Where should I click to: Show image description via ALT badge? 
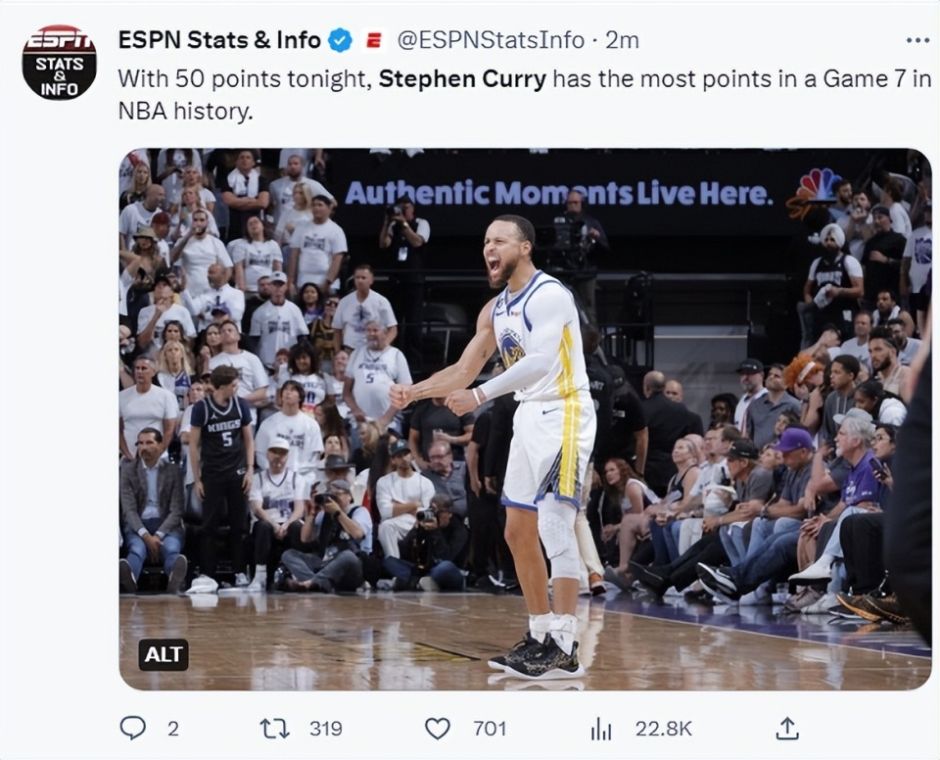(163, 654)
